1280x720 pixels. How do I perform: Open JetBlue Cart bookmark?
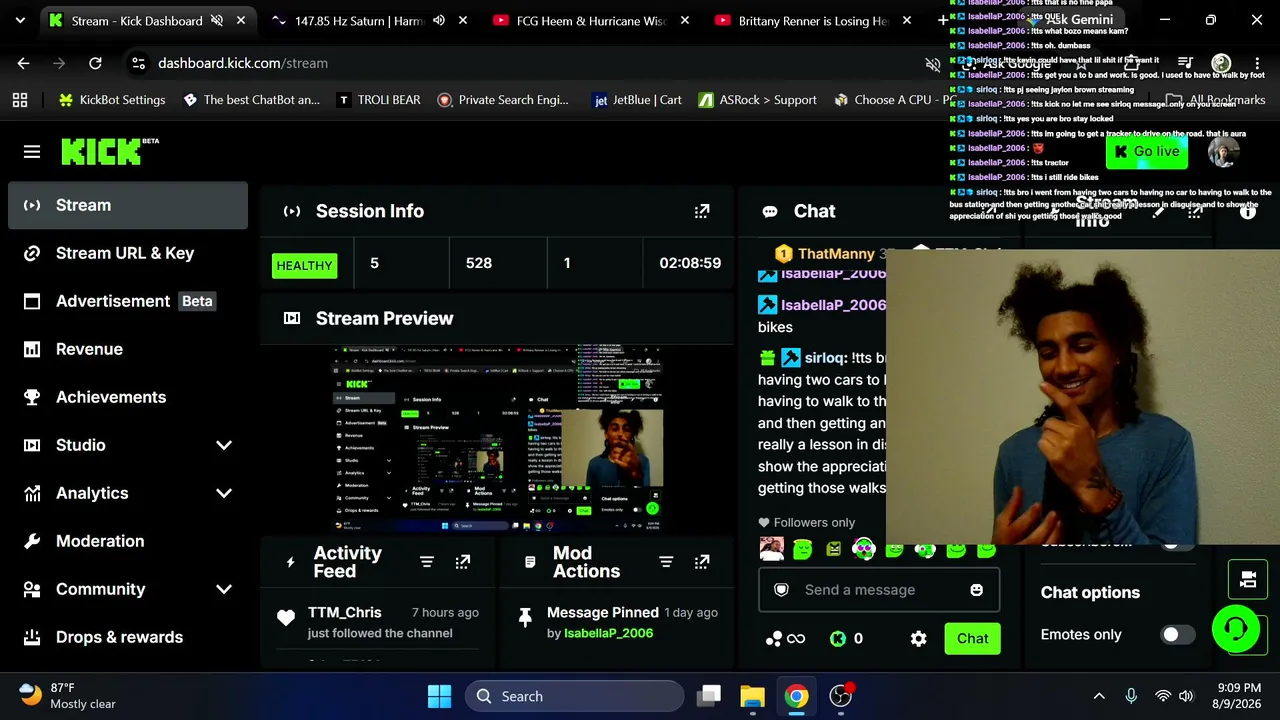coord(638,100)
